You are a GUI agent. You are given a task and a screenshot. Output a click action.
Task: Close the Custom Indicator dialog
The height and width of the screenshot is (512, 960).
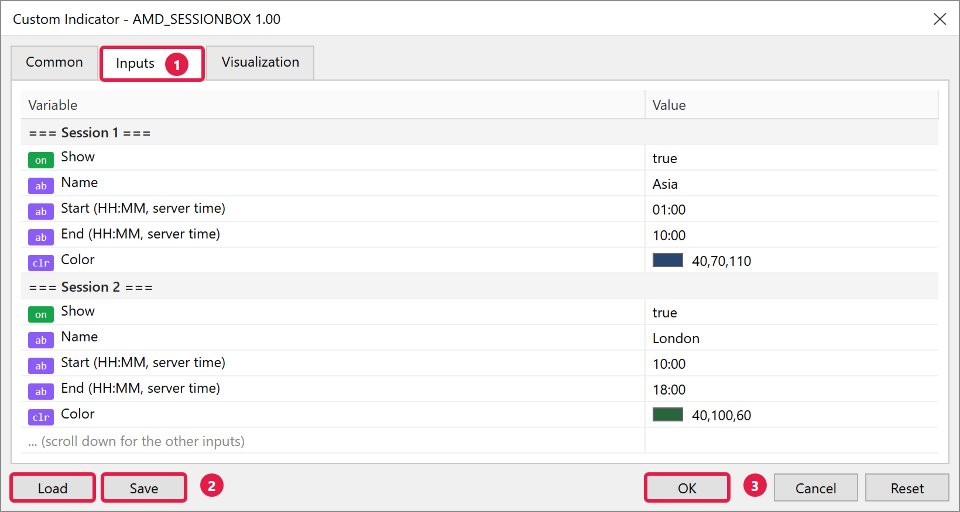coord(940,19)
